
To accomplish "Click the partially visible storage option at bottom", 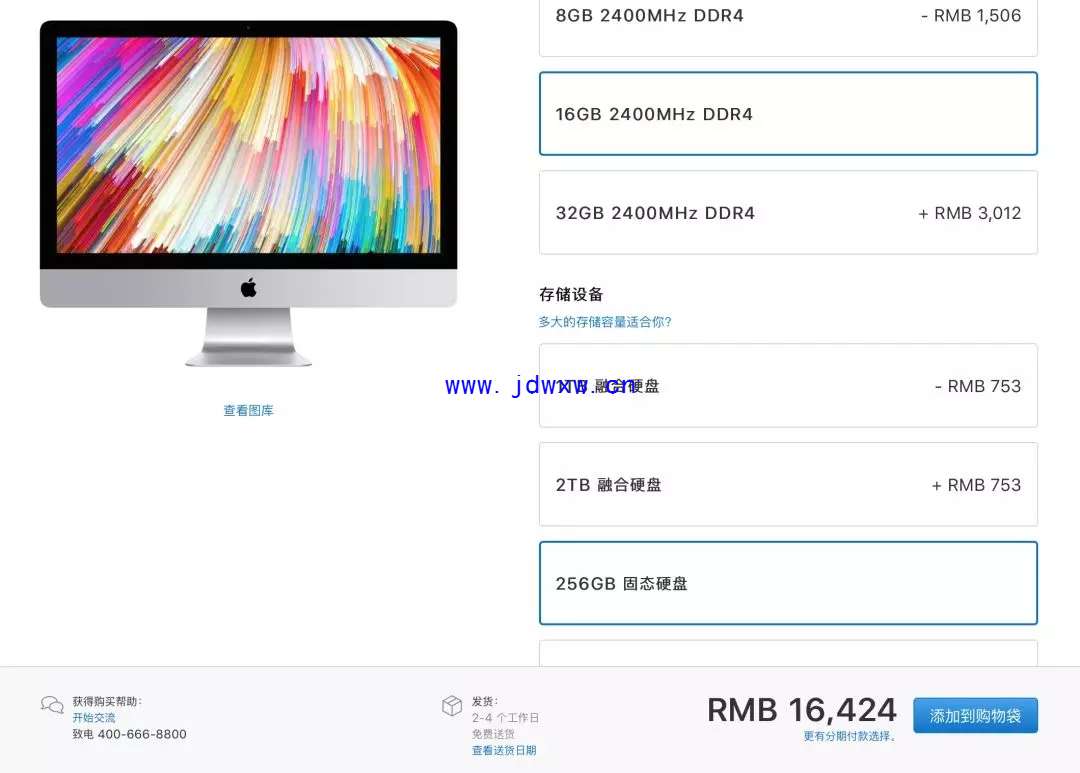I will 788,653.
